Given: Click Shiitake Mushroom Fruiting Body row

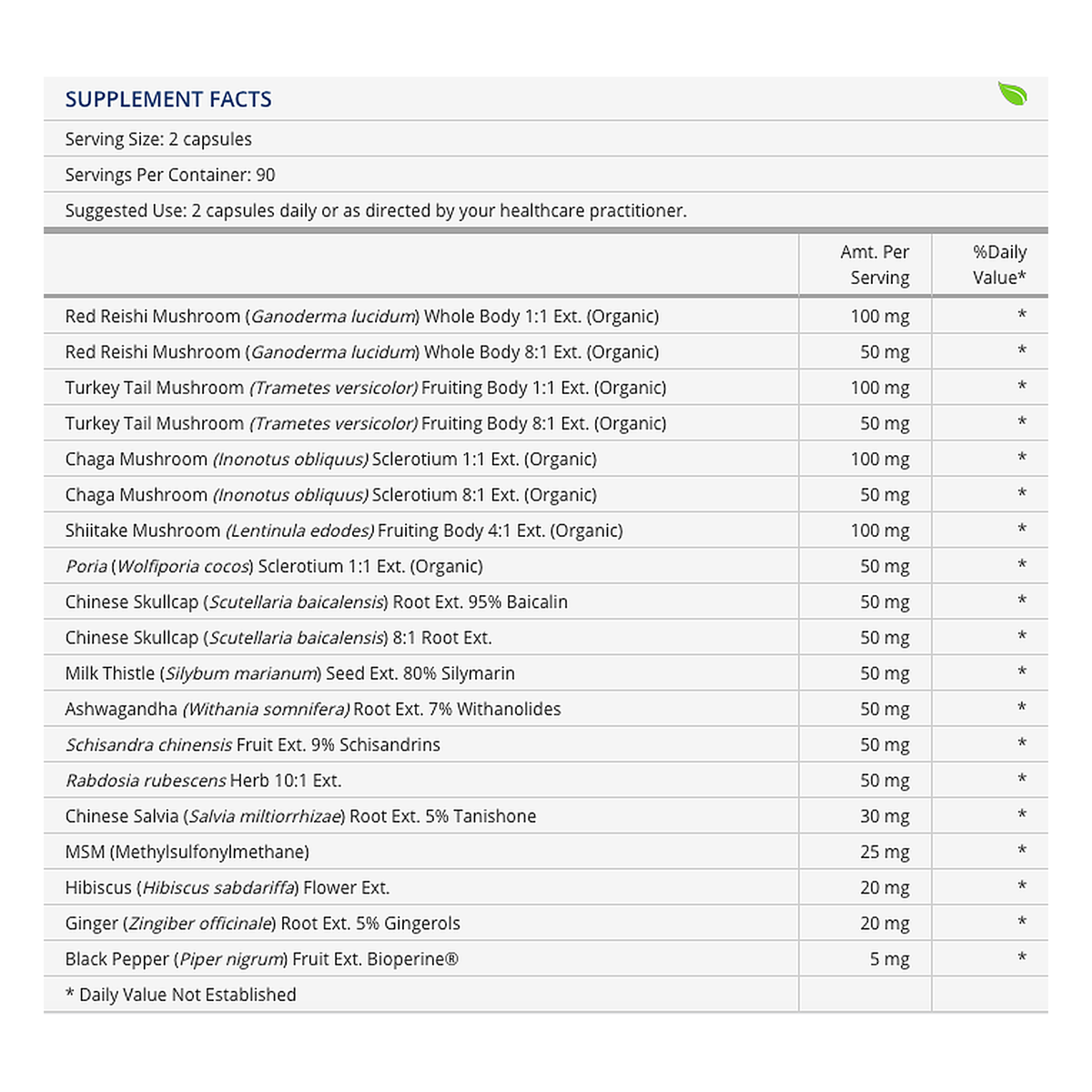Looking at the screenshot, I should coord(546,531).
